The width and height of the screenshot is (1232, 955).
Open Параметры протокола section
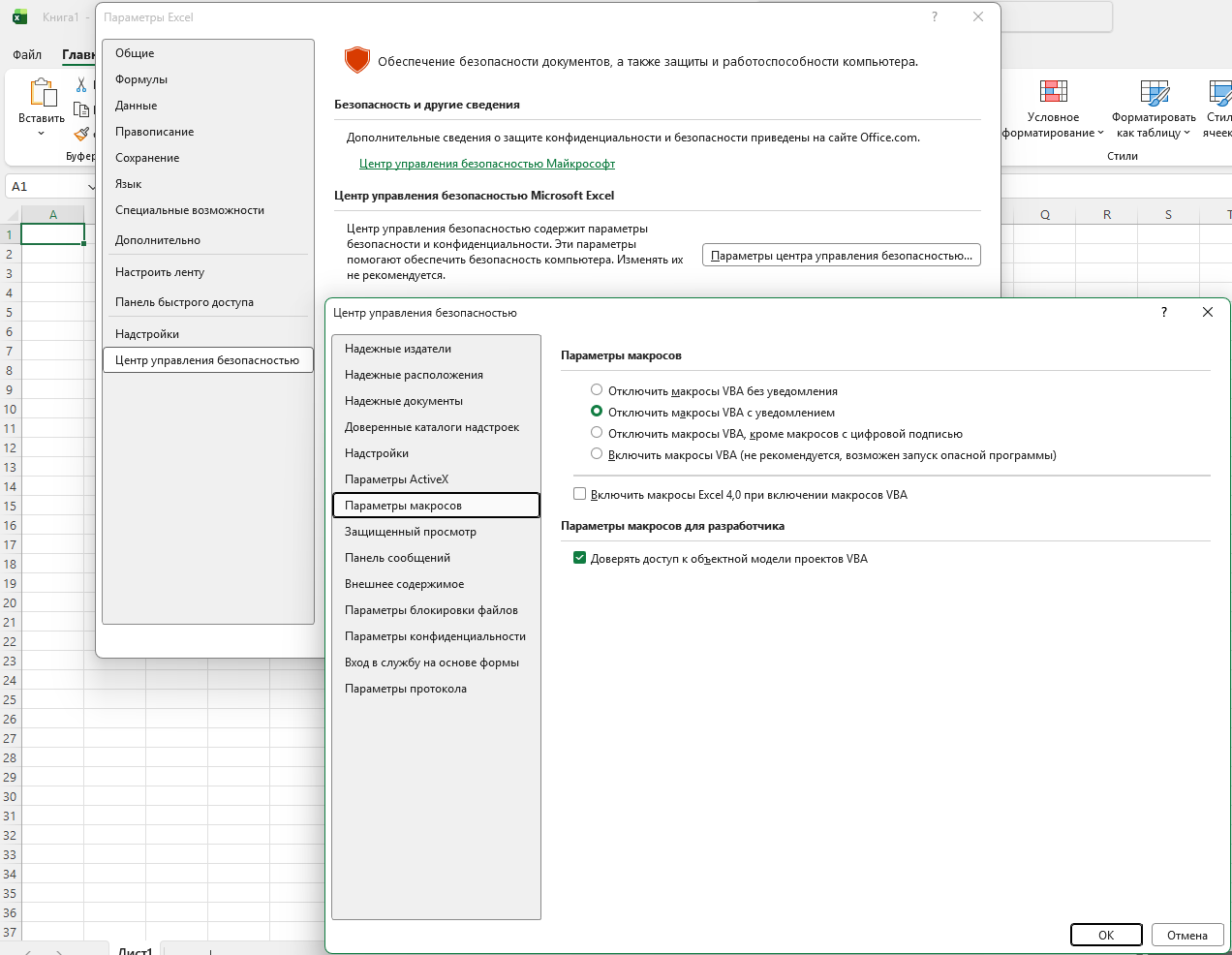pyautogui.click(x=436, y=689)
